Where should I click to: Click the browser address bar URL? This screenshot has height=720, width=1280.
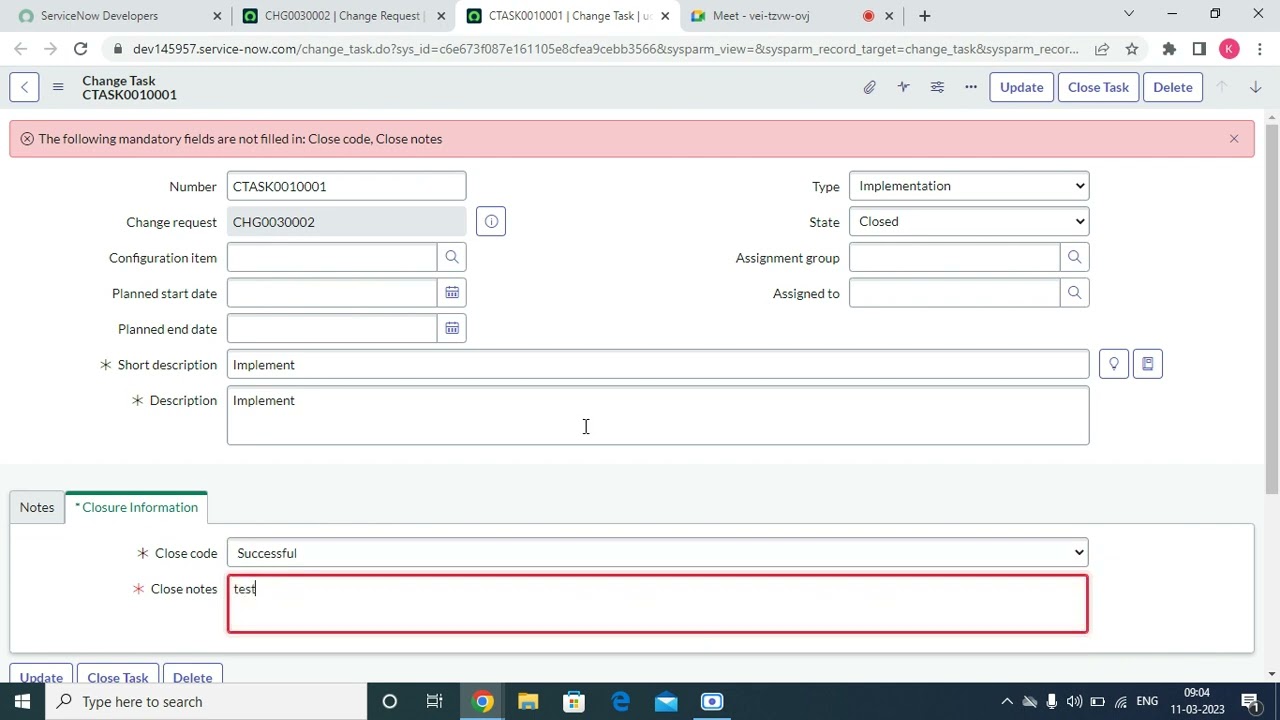coord(605,49)
